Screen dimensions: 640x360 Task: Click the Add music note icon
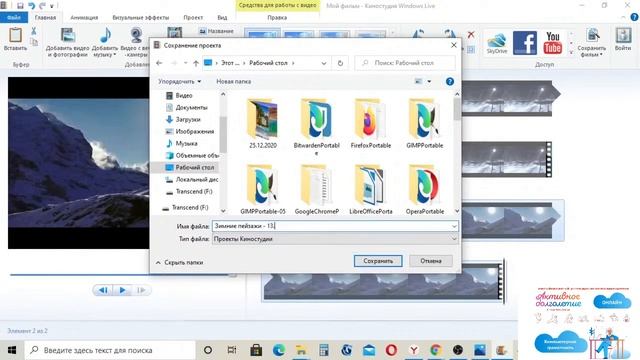point(105,36)
